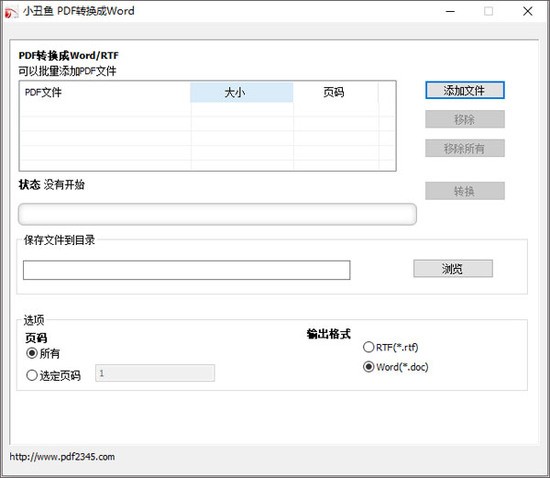Image resolution: width=550 pixels, height=478 pixels.
Task: Click the conversion progress bar
Action: click(x=217, y=214)
